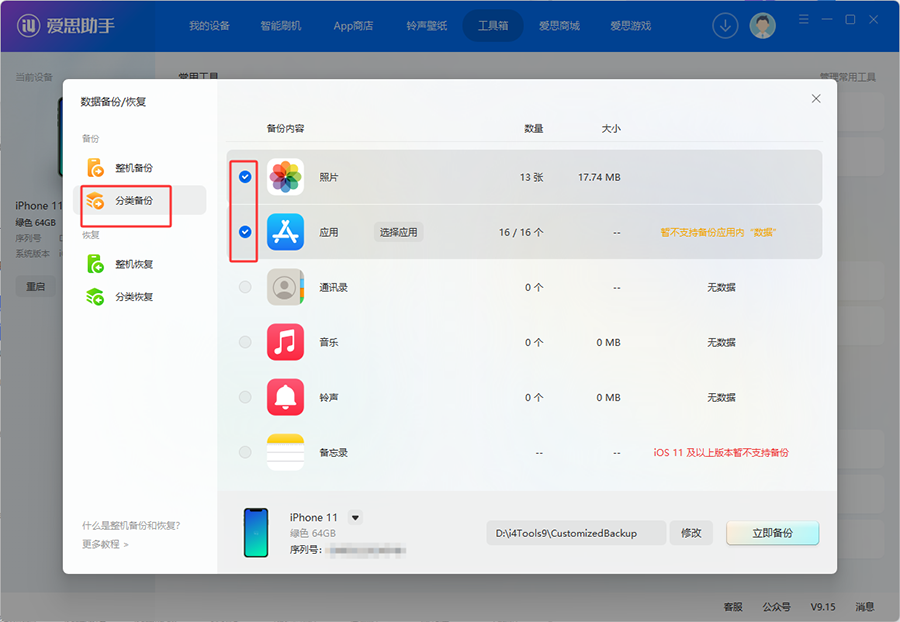
Task: Click the 暂不支持备份应用内 "数据" notice
Action: tap(718, 232)
